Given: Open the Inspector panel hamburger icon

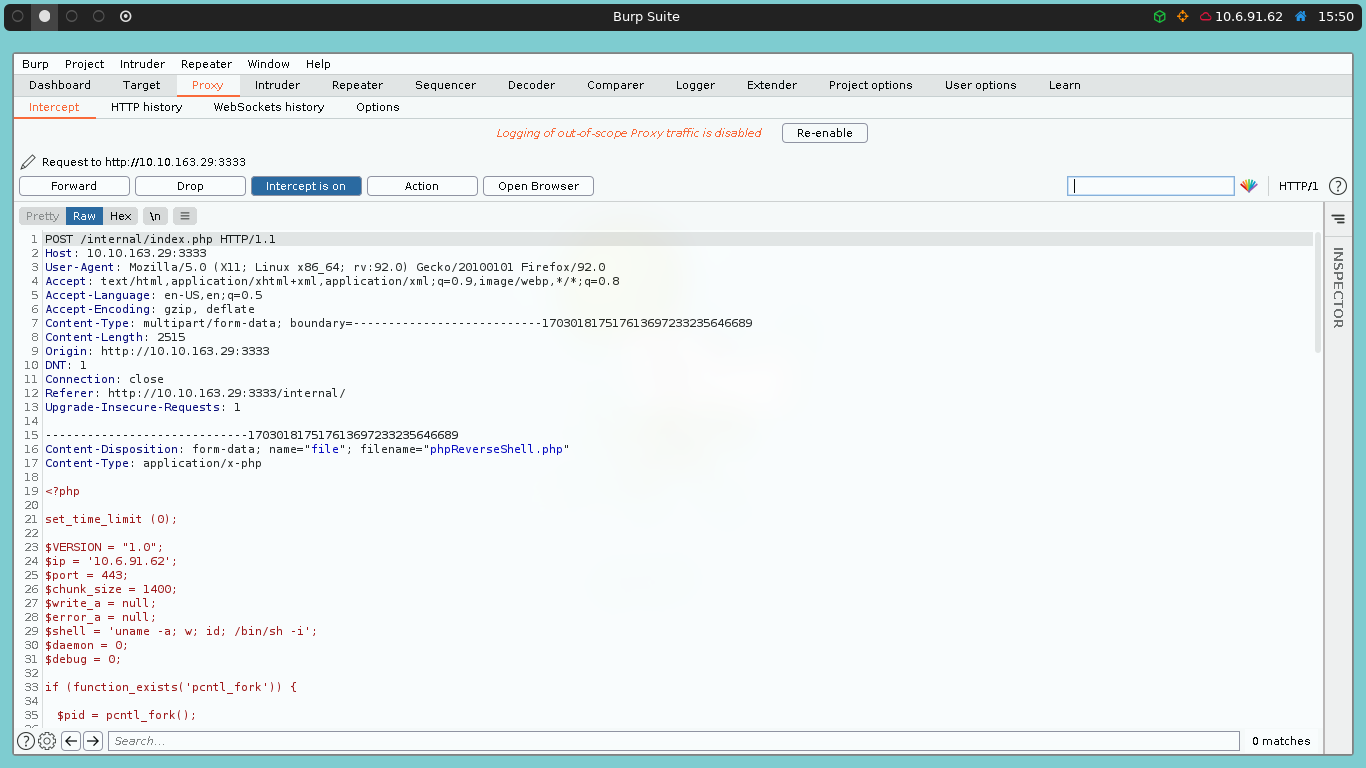Looking at the screenshot, I should (1338, 218).
